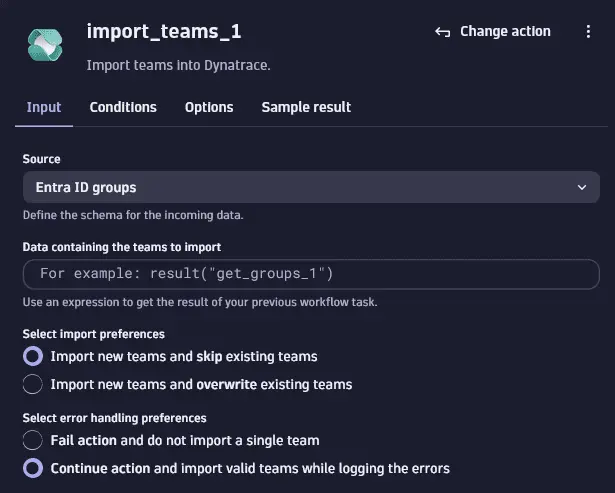View the Sample result tab

(x=306, y=107)
